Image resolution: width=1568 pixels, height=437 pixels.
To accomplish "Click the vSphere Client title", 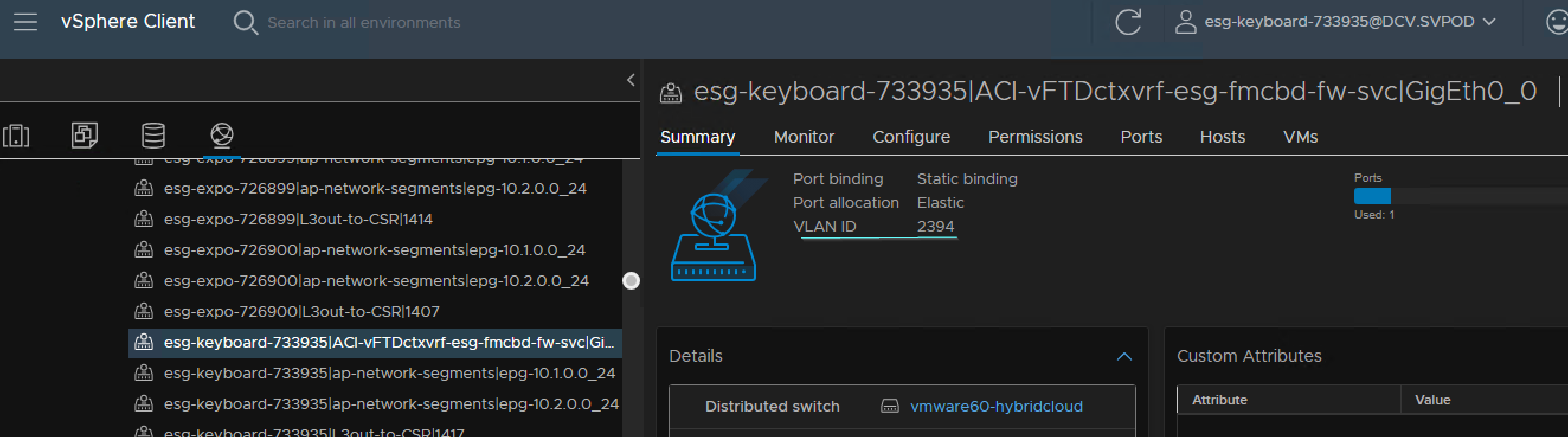I will [128, 22].
